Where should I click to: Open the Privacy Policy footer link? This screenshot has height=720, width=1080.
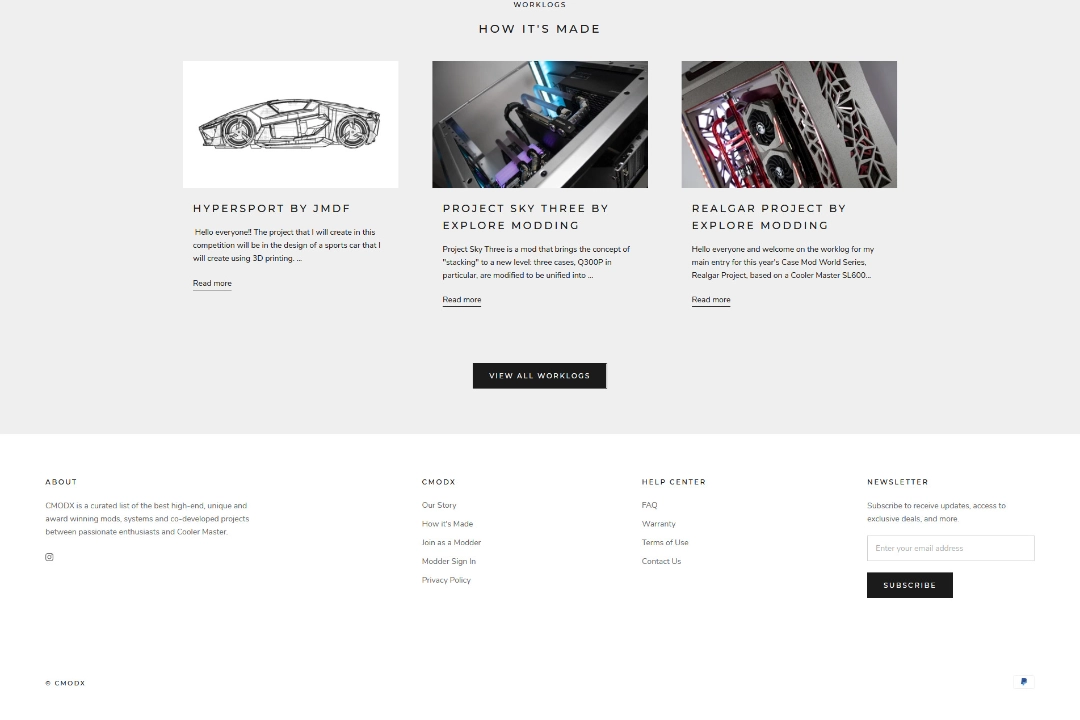446,580
